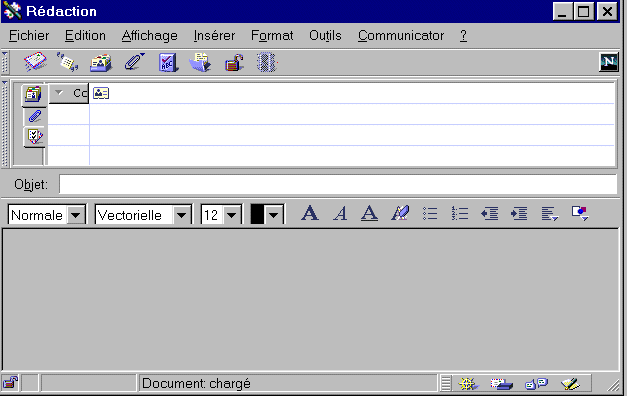Open the Mailbox component bar icon
The image size is (627, 396).
pos(501,384)
